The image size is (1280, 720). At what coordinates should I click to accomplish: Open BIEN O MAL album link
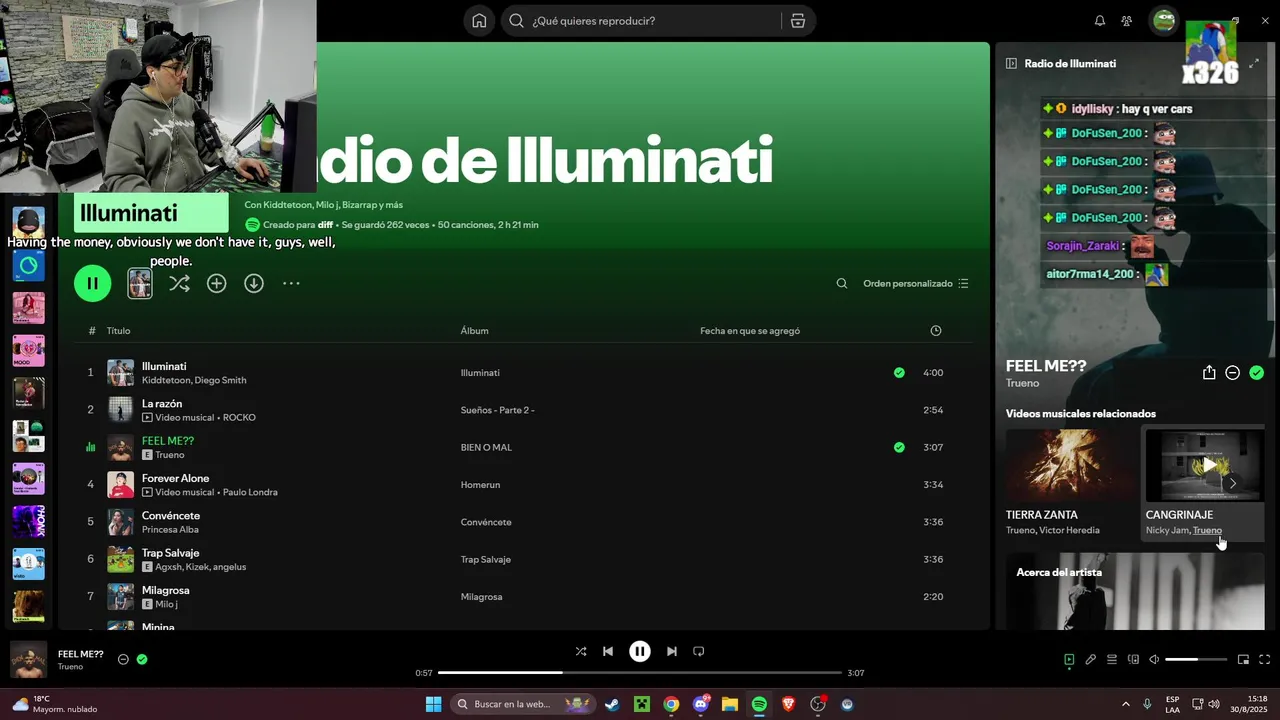point(486,448)
